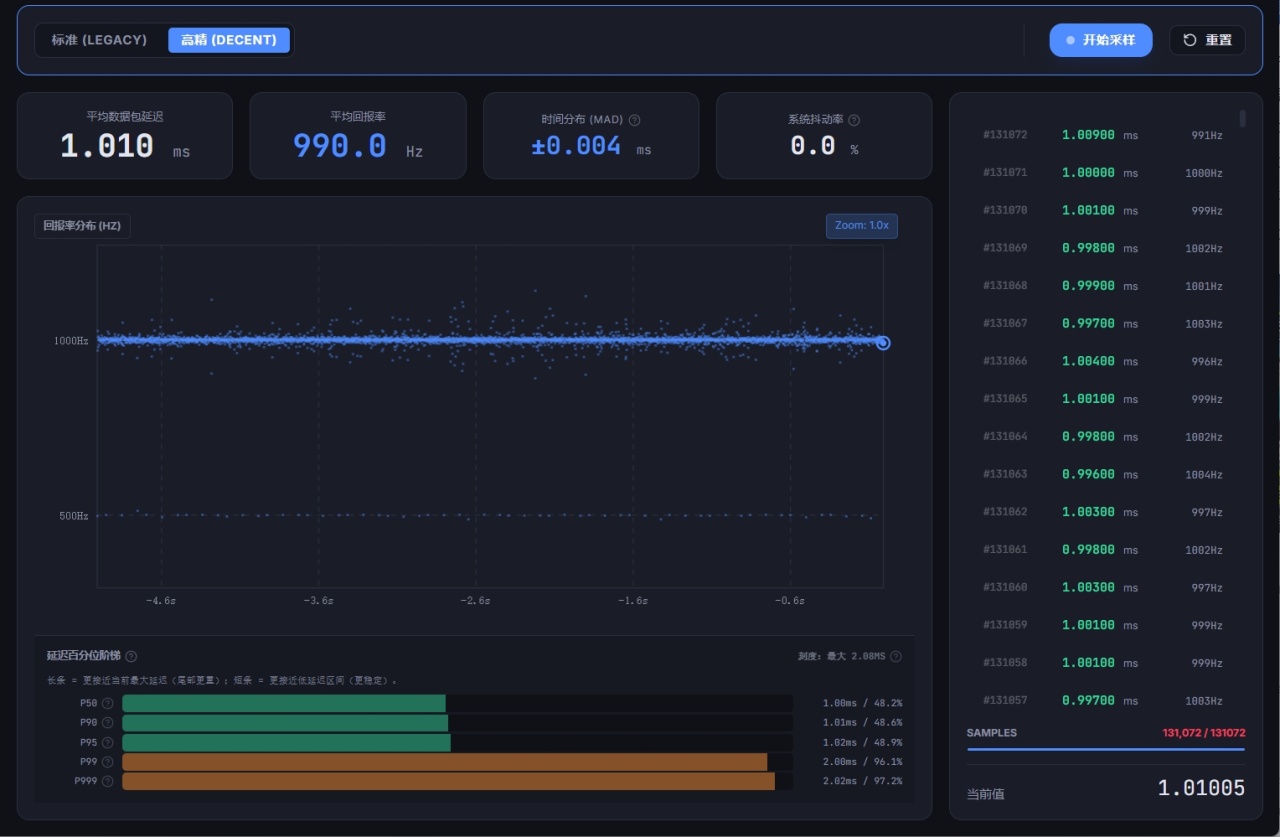Switch to 标准 (LEGACY) mode
Viewport: 1280px width, 837px height.
coord(100,40)
